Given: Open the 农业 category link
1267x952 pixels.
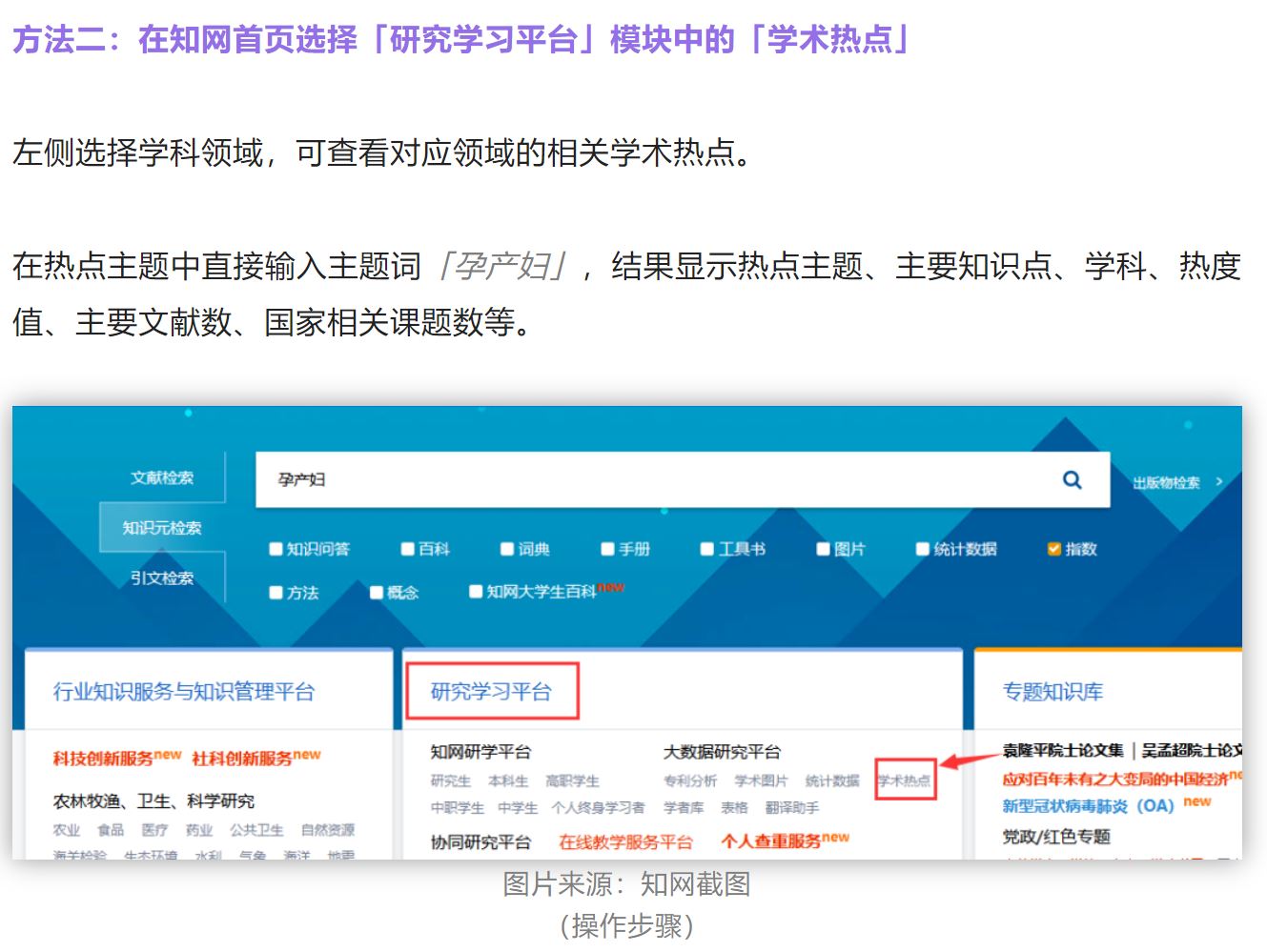Looking at the screenshot, I should point(67,830).
